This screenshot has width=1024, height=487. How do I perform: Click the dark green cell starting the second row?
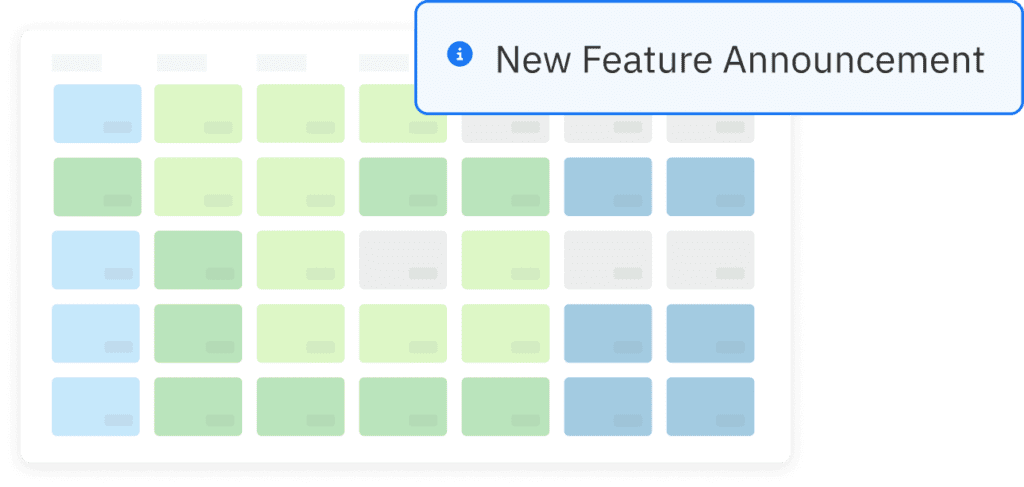(x=97, y=187)
